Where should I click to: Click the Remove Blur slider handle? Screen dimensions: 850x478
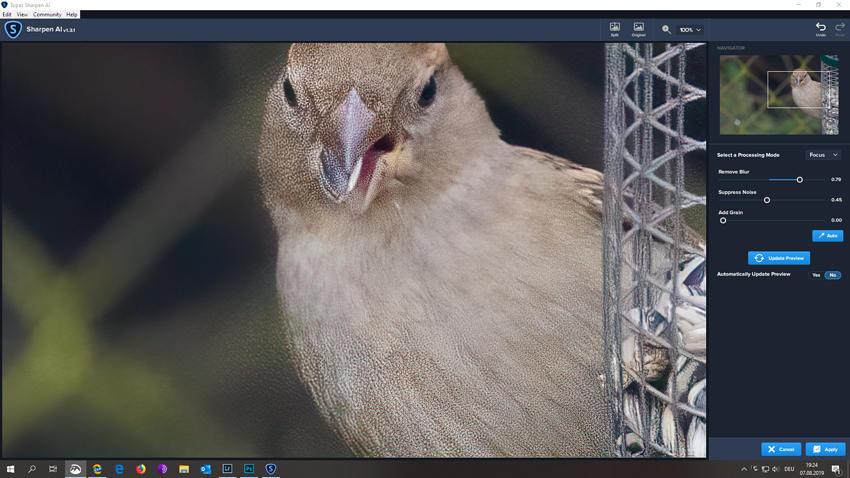pyautogui.click(x=799, y=180)
